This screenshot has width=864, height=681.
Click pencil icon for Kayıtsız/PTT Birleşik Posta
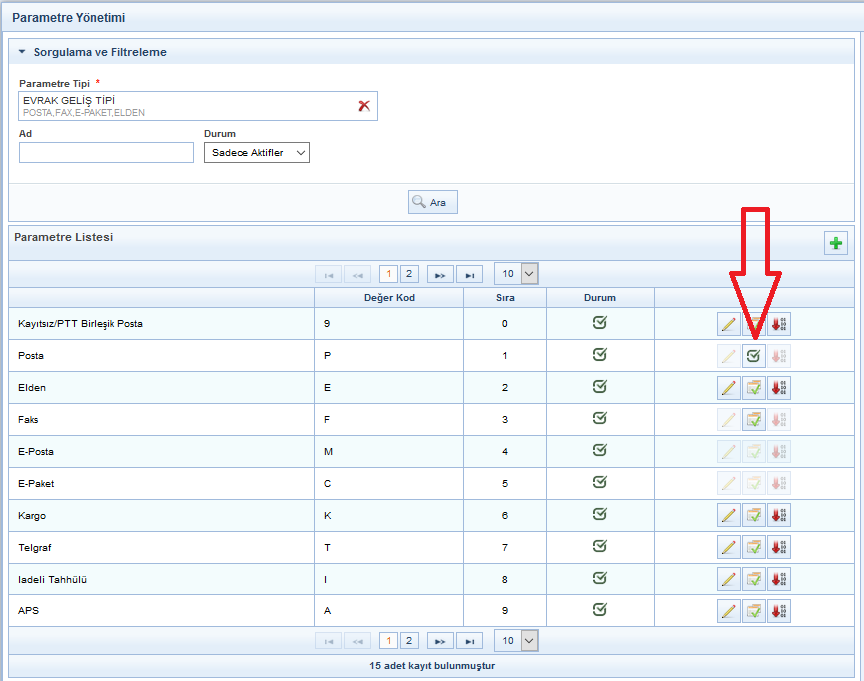pyautogui.click(x=729, y=324)
